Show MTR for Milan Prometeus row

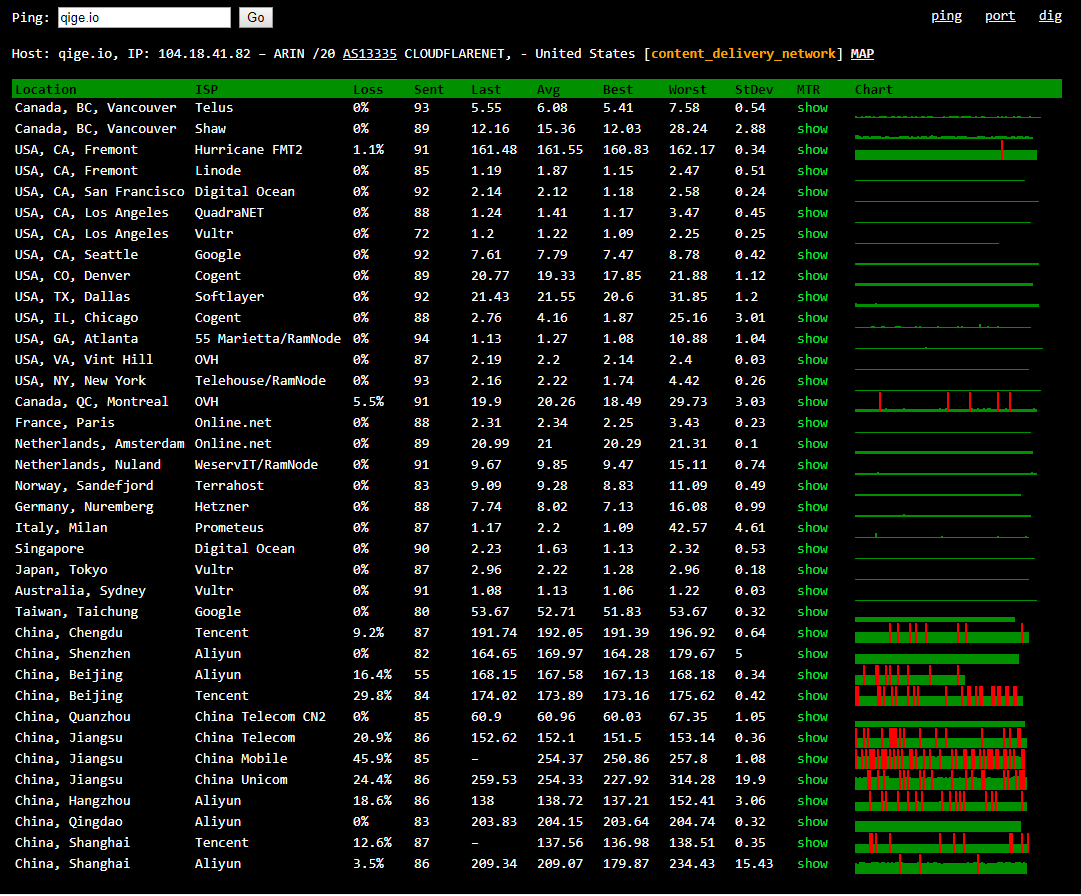[x=812, y=528]
